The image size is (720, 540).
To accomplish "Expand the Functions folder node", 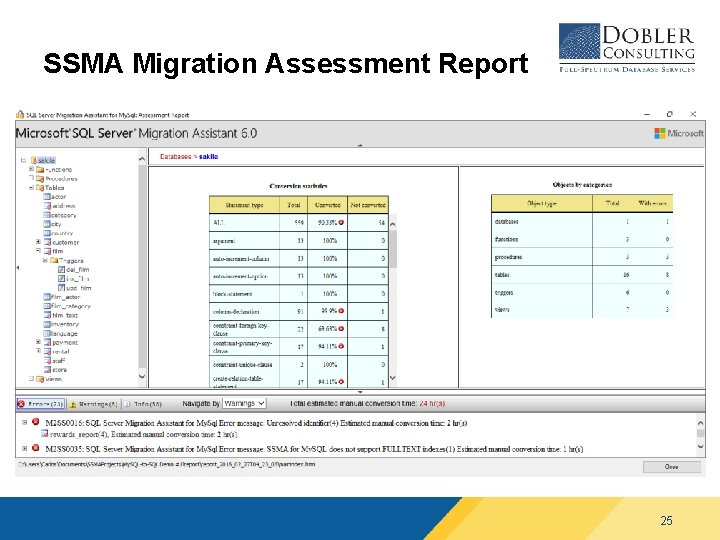I will (32, 169).
